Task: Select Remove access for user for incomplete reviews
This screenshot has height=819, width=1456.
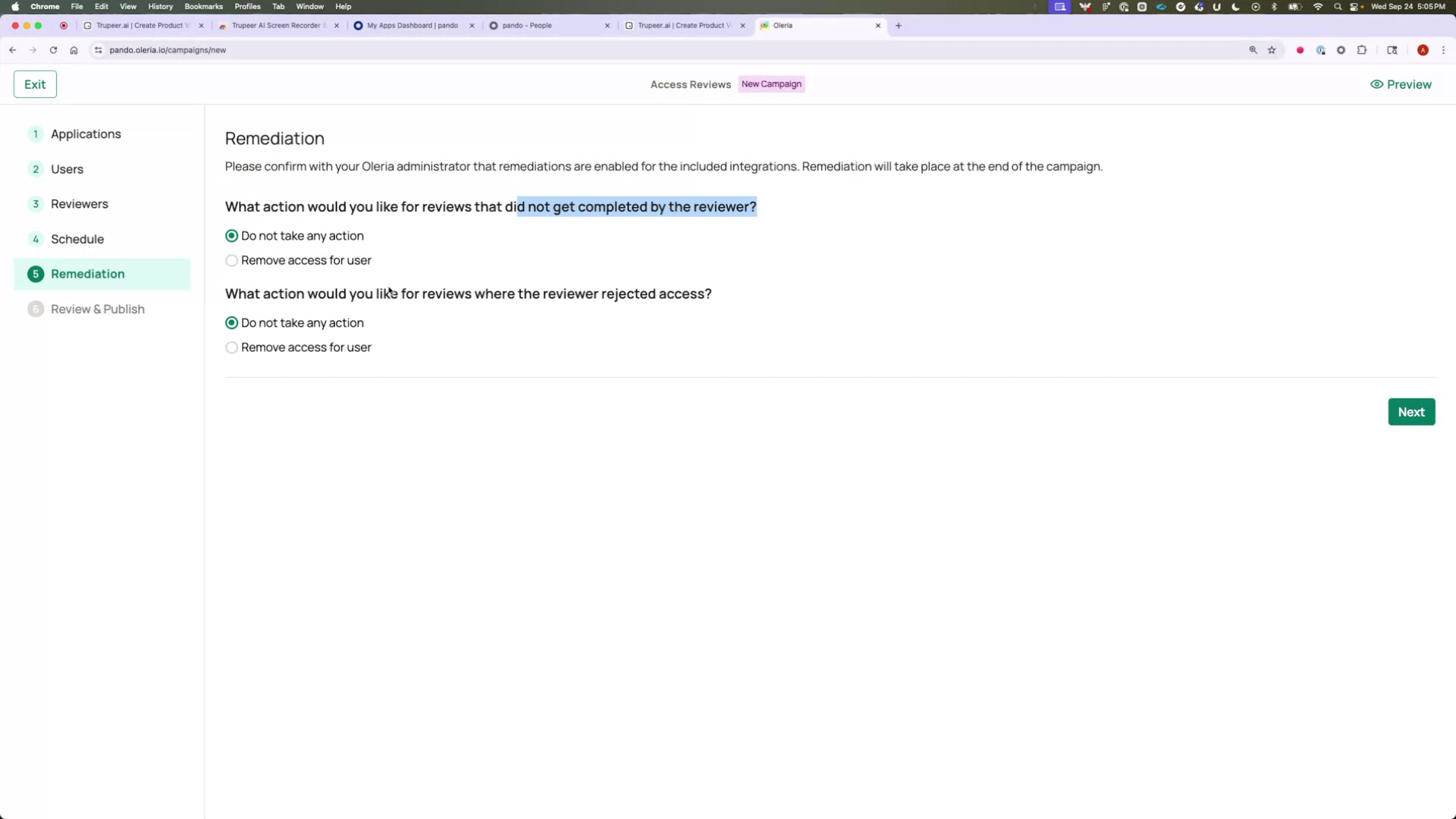Action: pyautogui.click(x=231, y=260)
